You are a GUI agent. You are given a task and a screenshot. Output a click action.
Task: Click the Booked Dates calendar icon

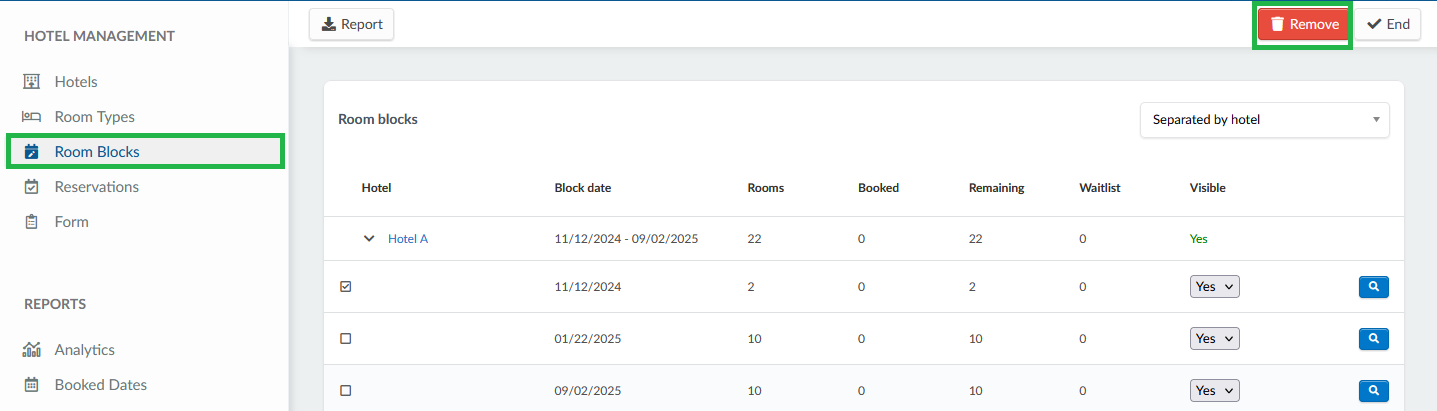[31, 385]
